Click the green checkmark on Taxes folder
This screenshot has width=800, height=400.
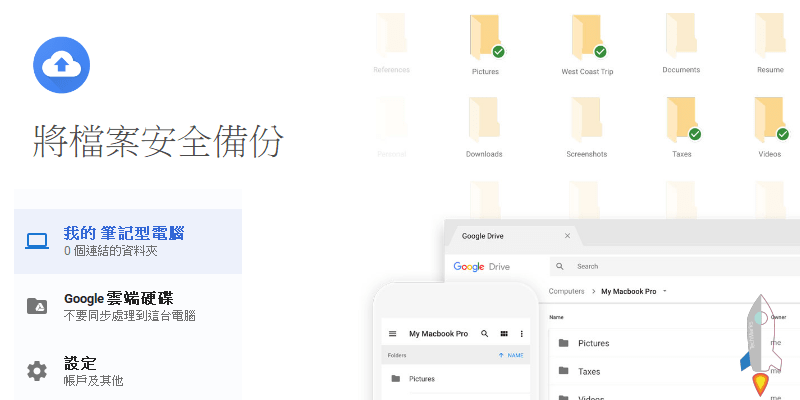click(x=695, y=134)
